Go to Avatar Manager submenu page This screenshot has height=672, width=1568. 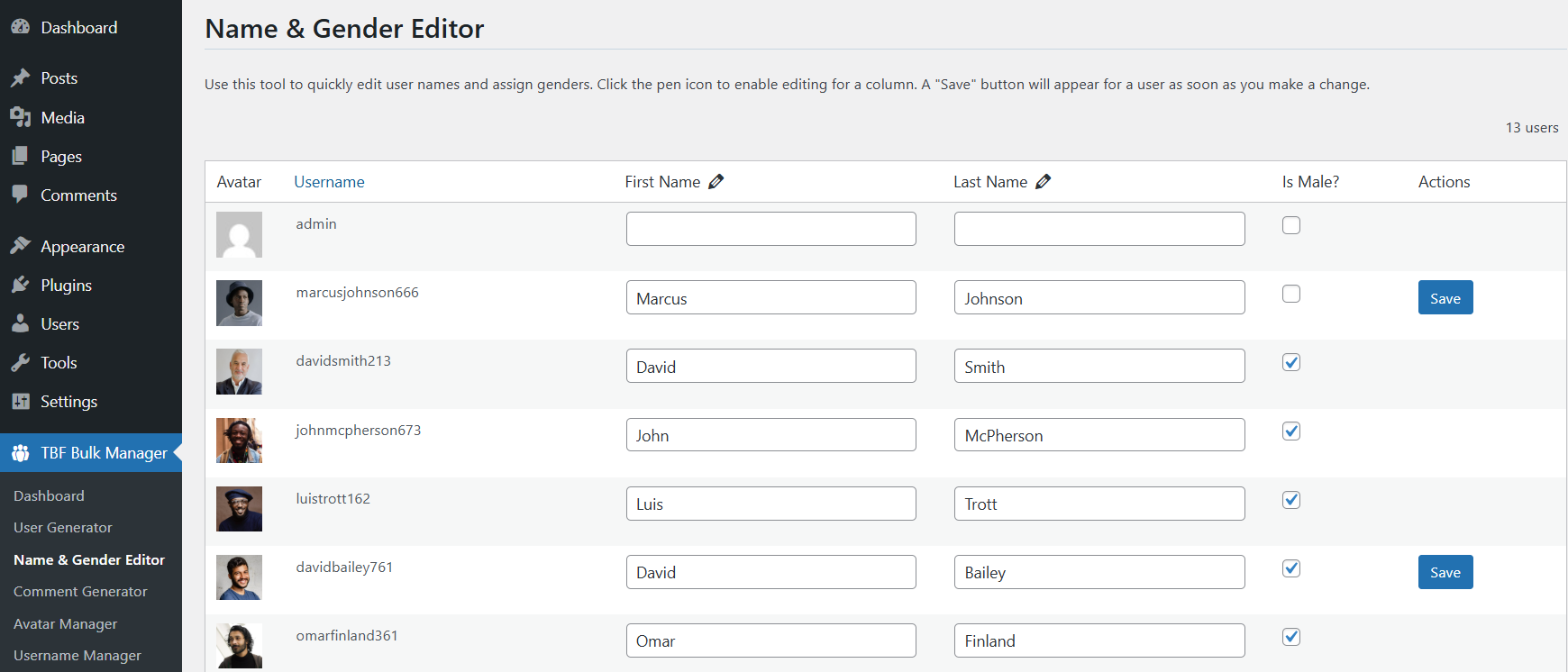pyautogui.click(x=65, y=624)
